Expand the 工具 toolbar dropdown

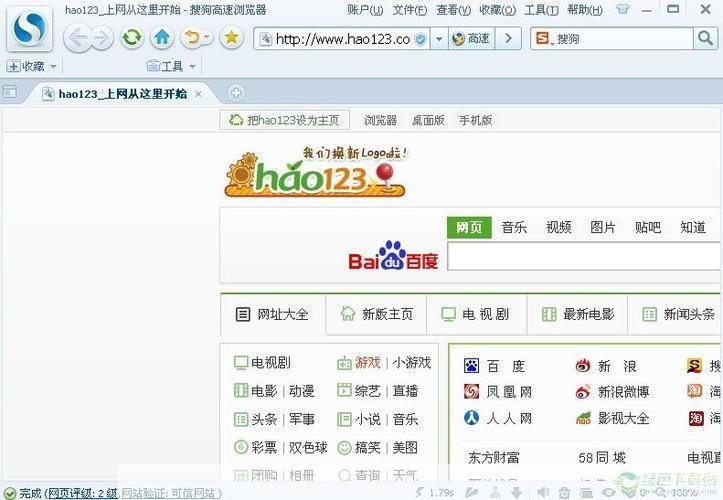pos(192,66)
